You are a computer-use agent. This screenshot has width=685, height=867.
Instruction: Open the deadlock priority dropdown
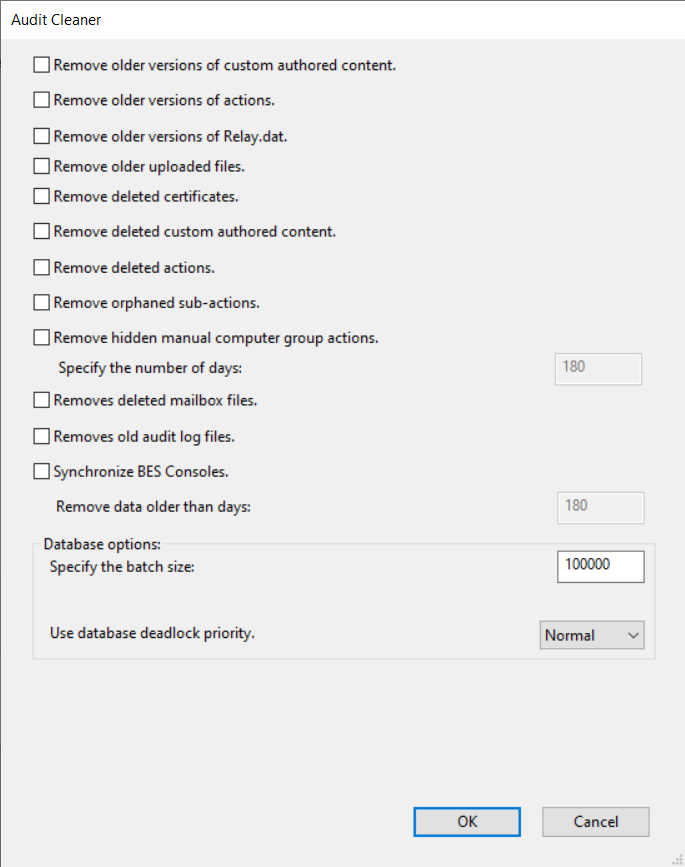click(x=591, y=635)
